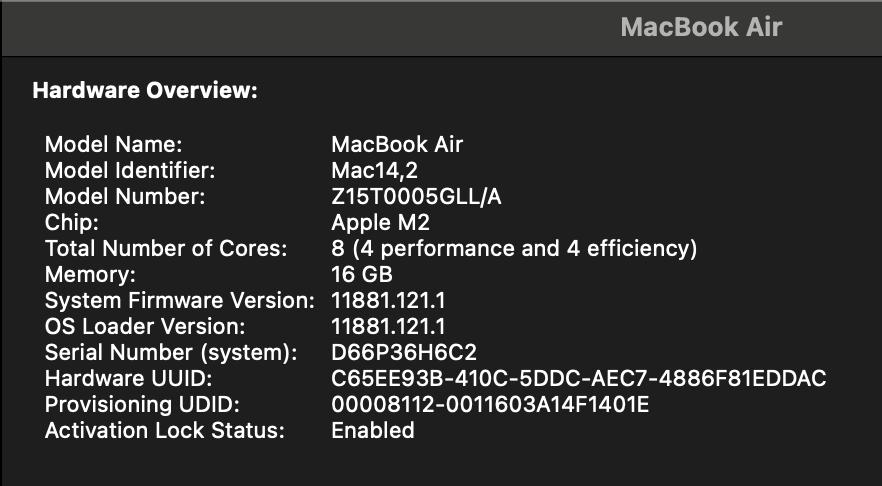Select the Hardware UUID value starting C65EE93B
Screen dimensions: 882x486
pos(579,379)
